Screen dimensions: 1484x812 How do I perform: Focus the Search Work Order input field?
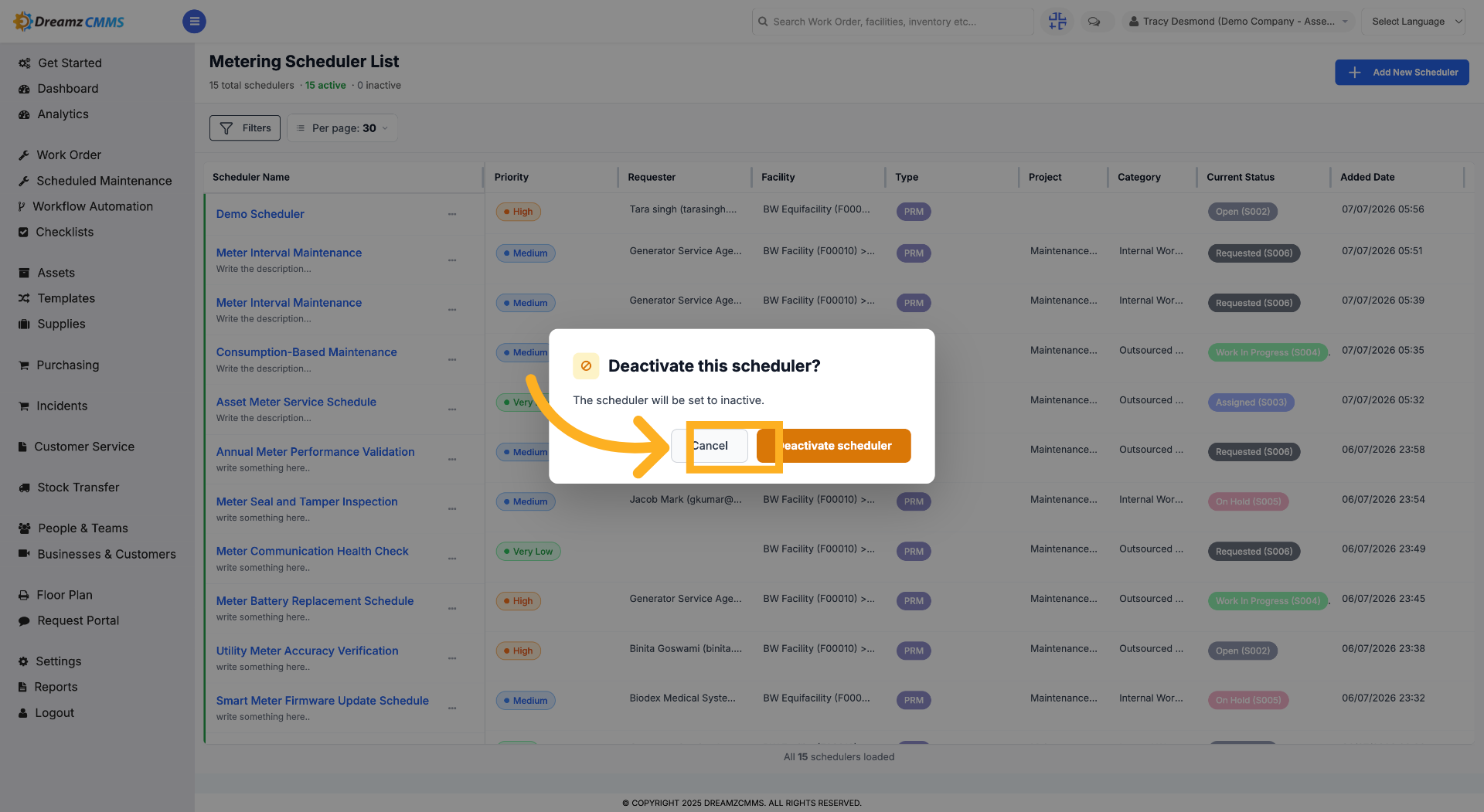[893, 22]
